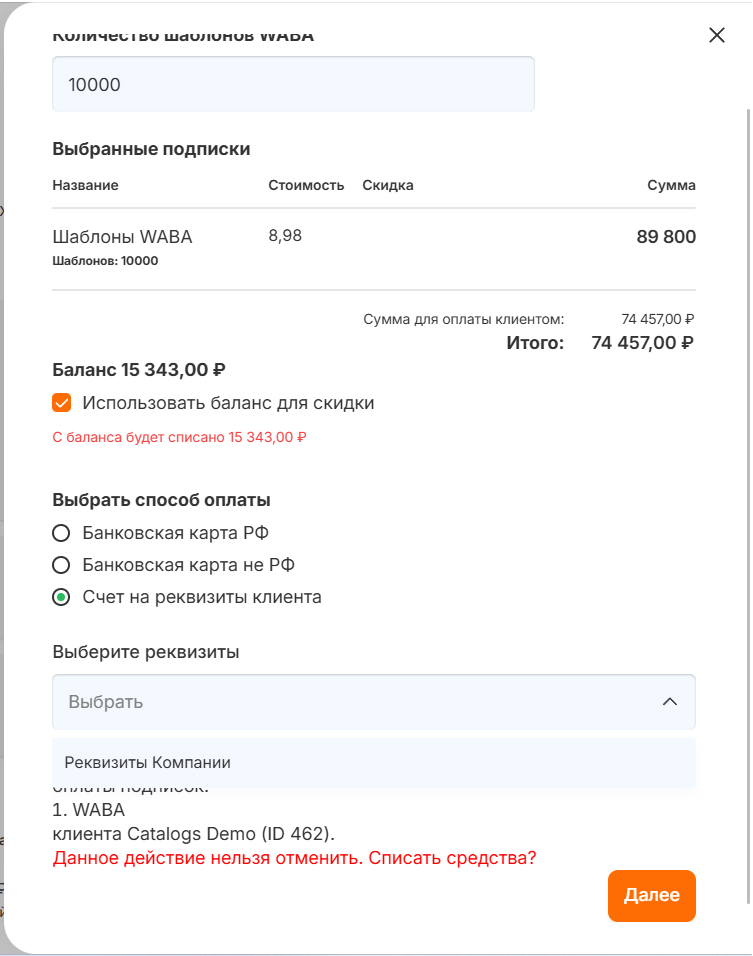Click the "Шаблоны WABA" subscription row name
The width and height of the screenshot is (753, 956).
pyautogui.click(x=122, y=237)
